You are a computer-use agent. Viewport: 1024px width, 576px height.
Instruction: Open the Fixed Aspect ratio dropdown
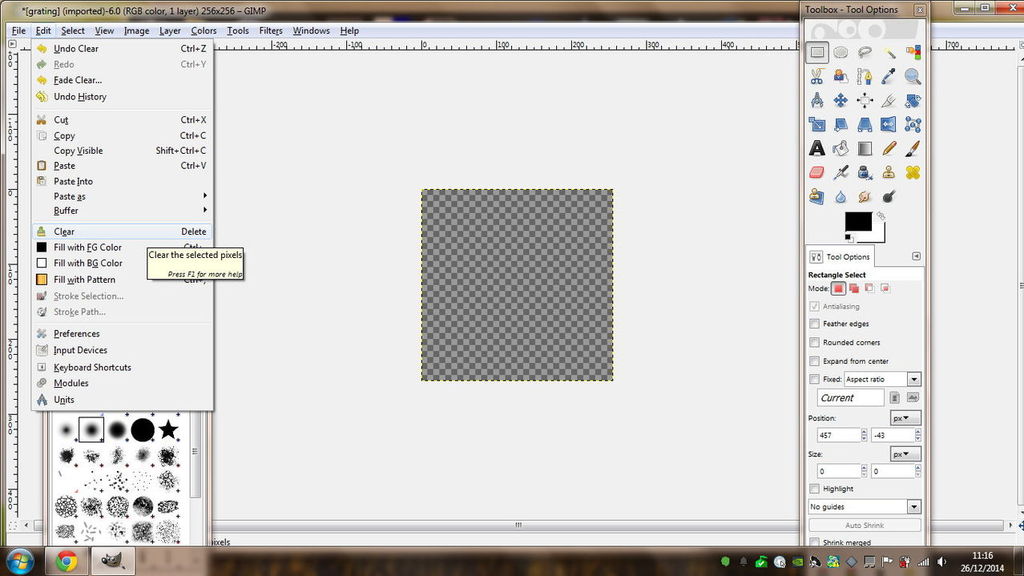coord(882,379)
